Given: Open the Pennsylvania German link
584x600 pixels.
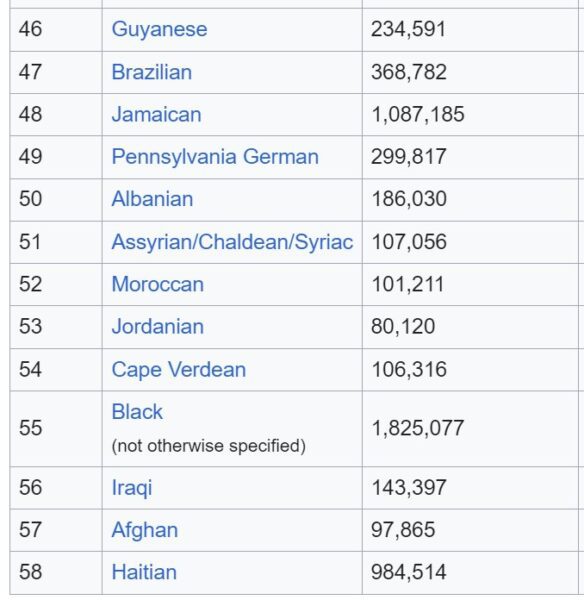Looking at the screenshot, I should pyautogui.click(x=215, y=157).
